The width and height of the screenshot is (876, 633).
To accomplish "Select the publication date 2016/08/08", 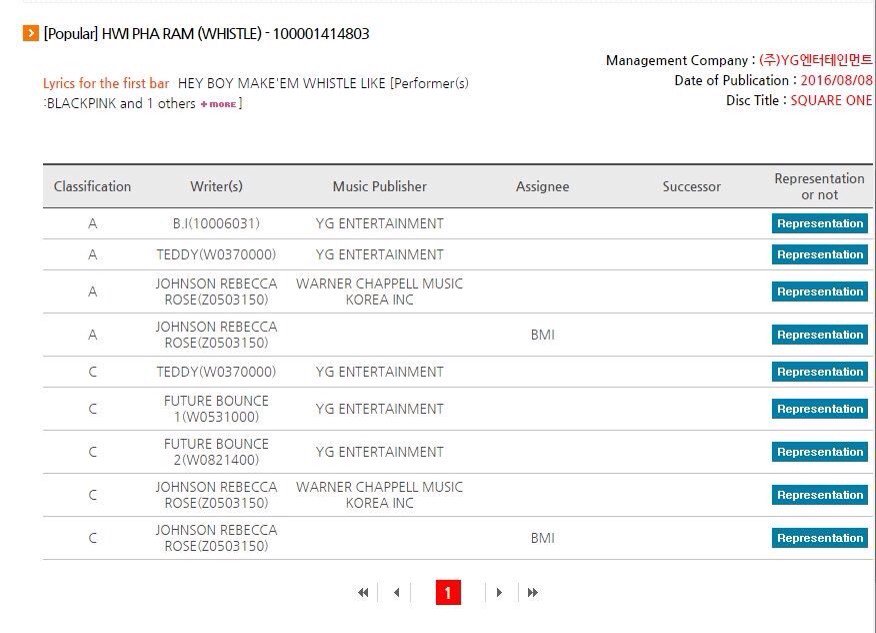I will click(x=836, y=80).
